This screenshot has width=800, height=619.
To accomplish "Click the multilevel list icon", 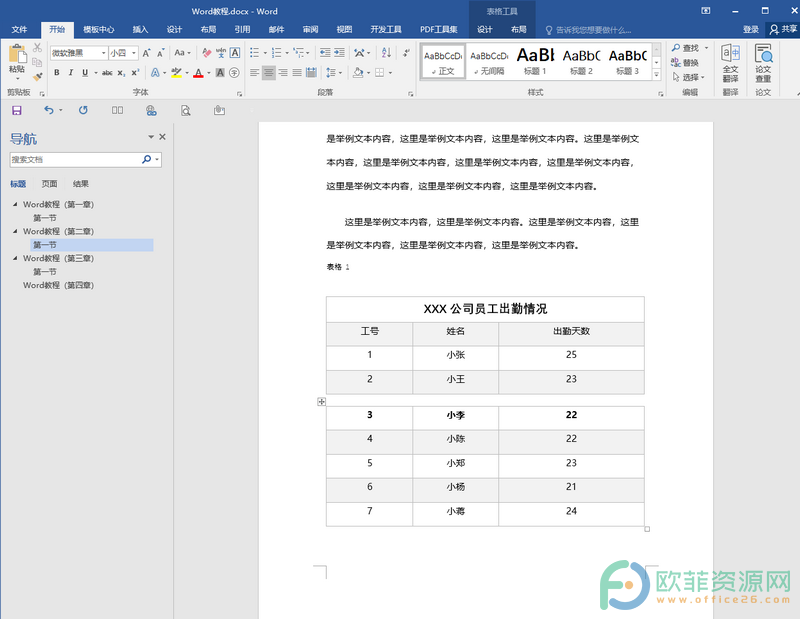I will (x=299, y=53).
